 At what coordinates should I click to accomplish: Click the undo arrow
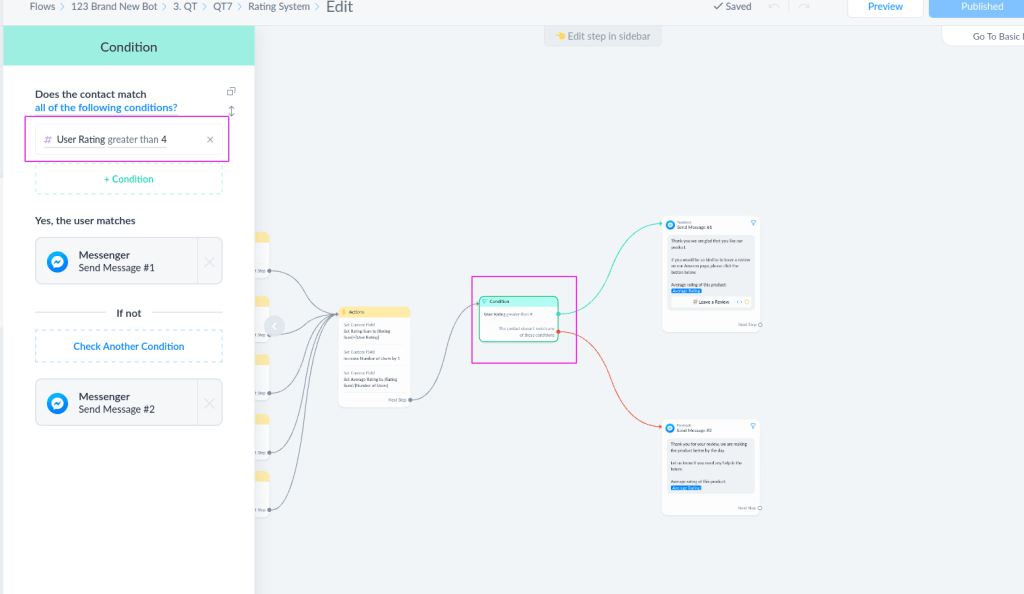click(x=774, y=7)
